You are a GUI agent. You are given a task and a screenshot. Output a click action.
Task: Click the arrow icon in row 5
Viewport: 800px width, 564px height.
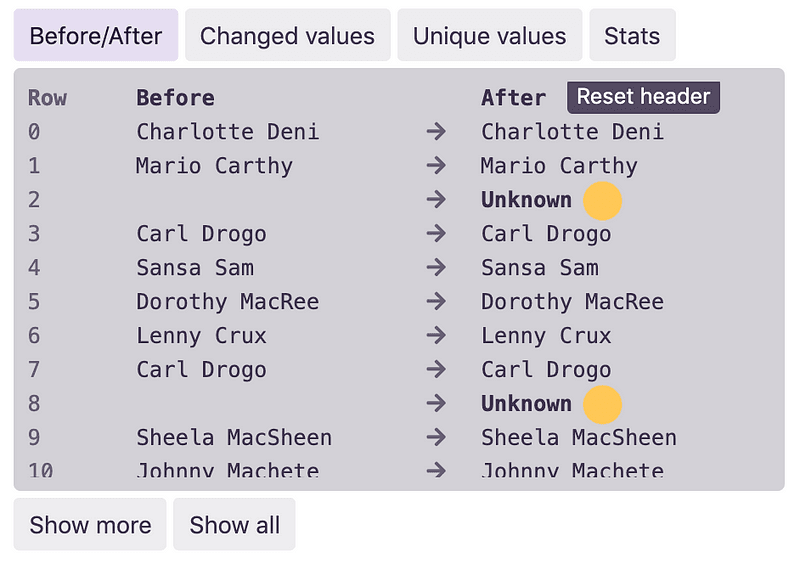(436, 301)
